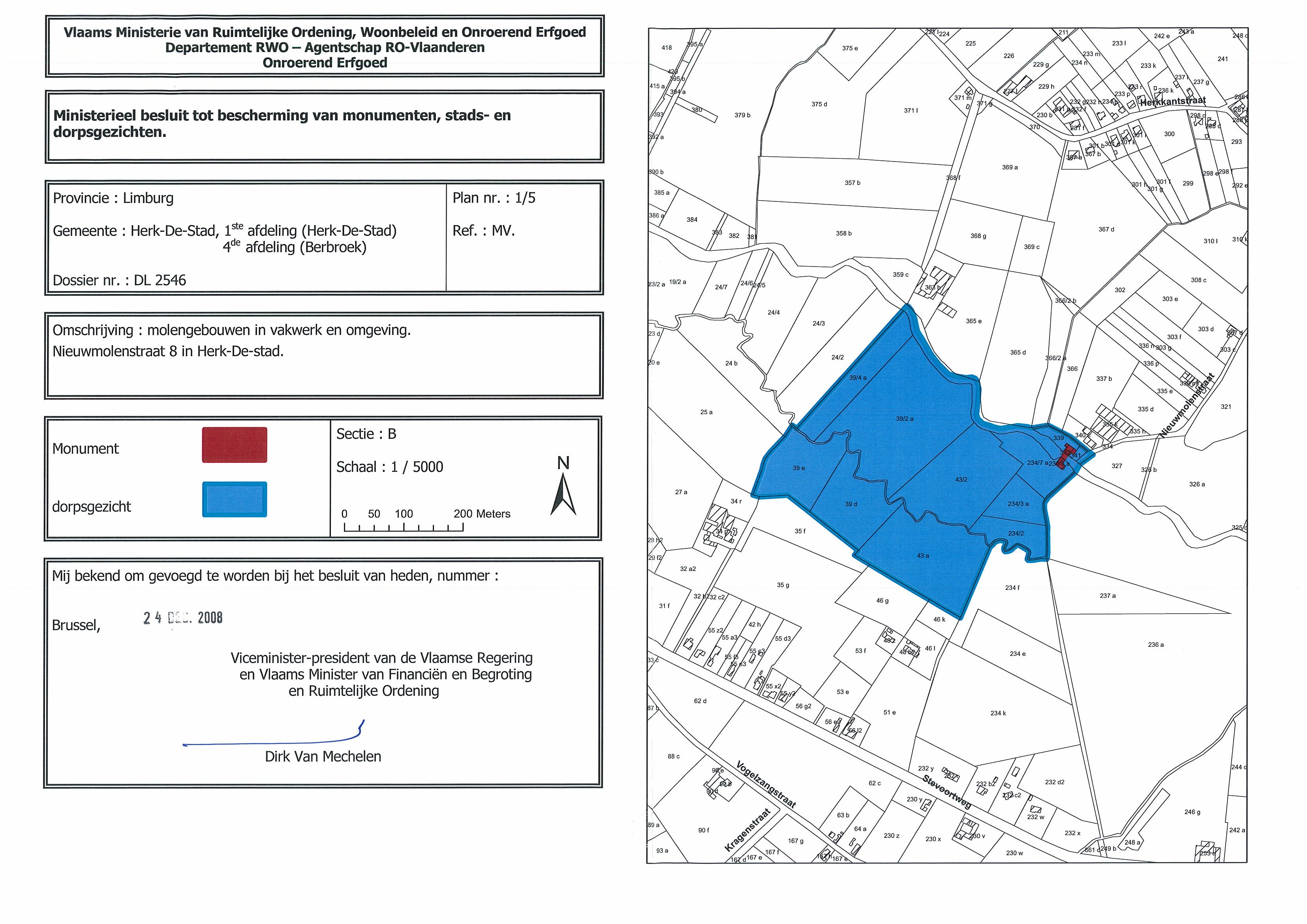Click the stamped date 24 DEC. 2008
This screenshot has height=924, width=1307.
(183, 618)
